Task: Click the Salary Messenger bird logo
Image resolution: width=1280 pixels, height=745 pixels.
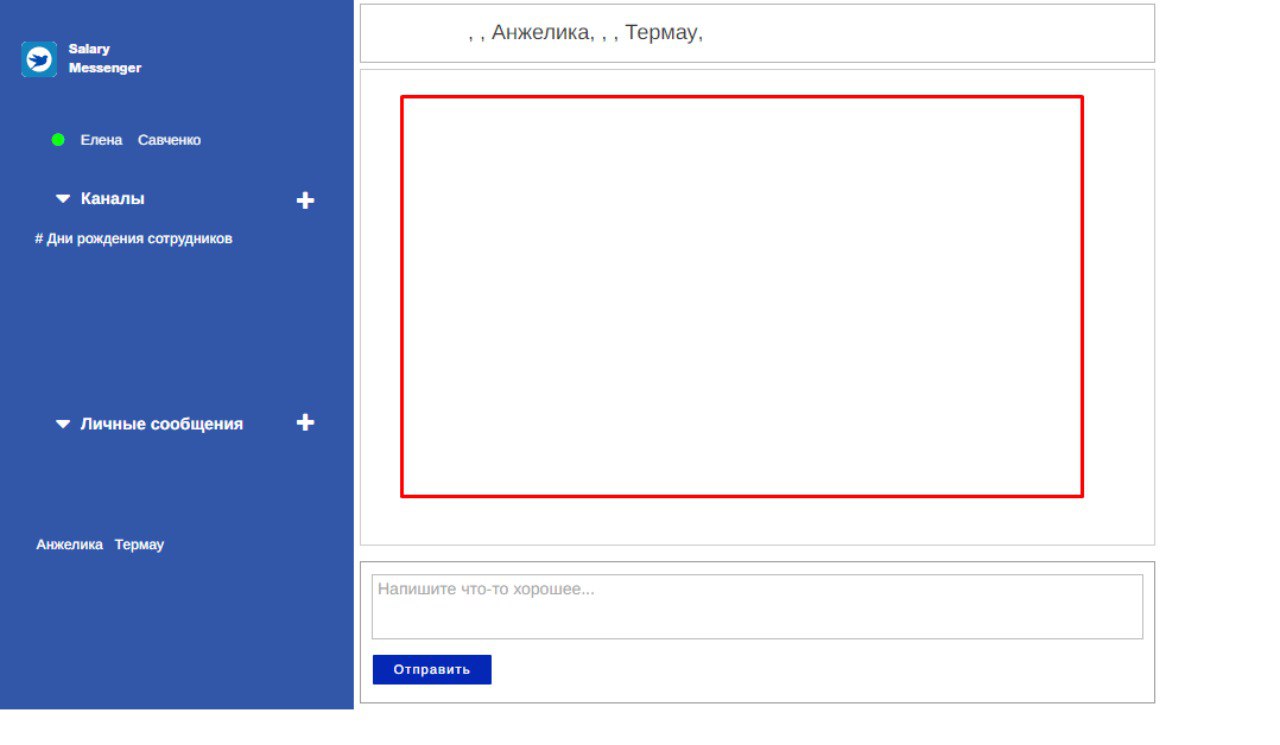Action: [x=39, y=59]
